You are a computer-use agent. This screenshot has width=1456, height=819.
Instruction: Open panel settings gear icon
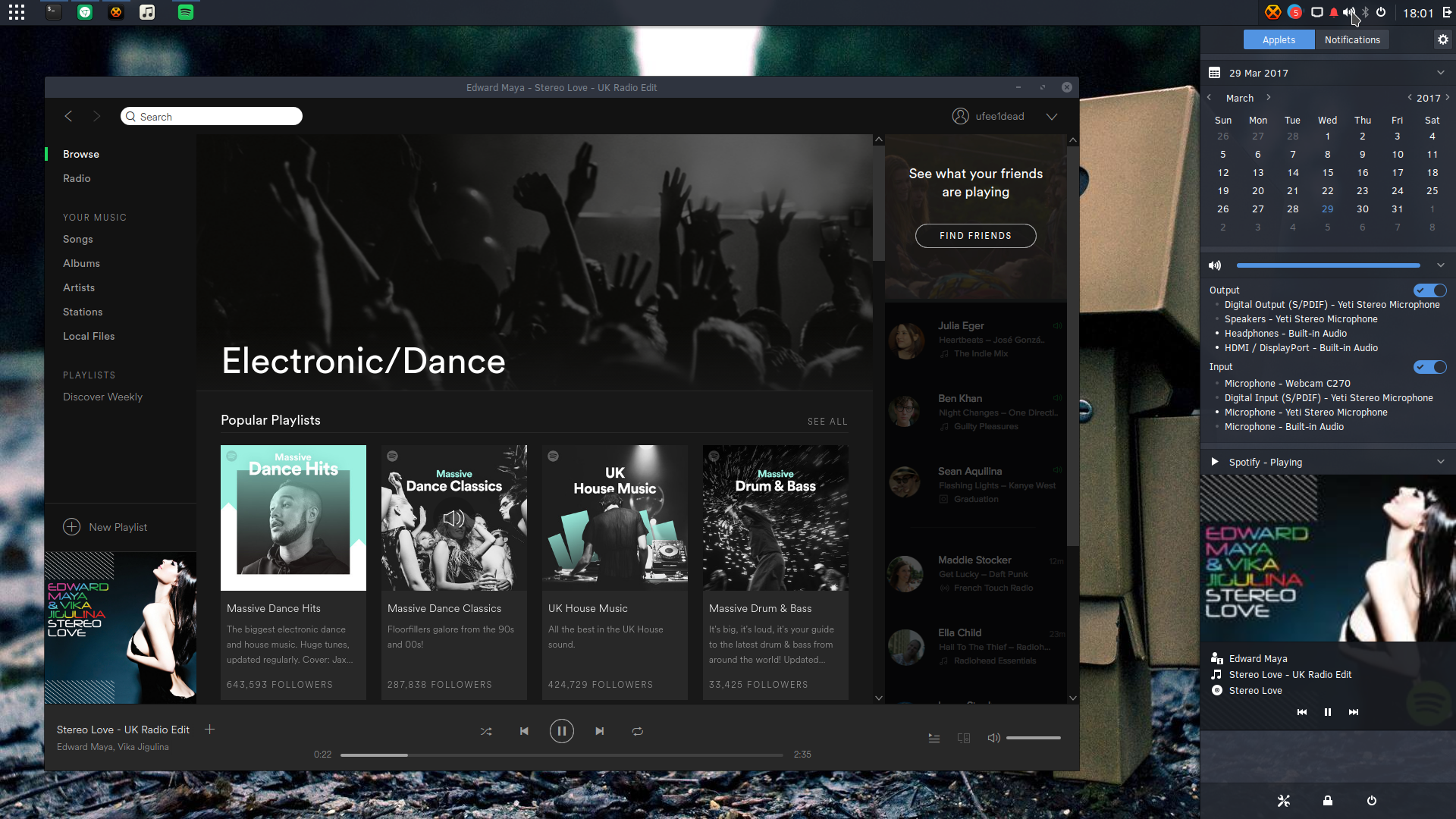[1443, 39]
